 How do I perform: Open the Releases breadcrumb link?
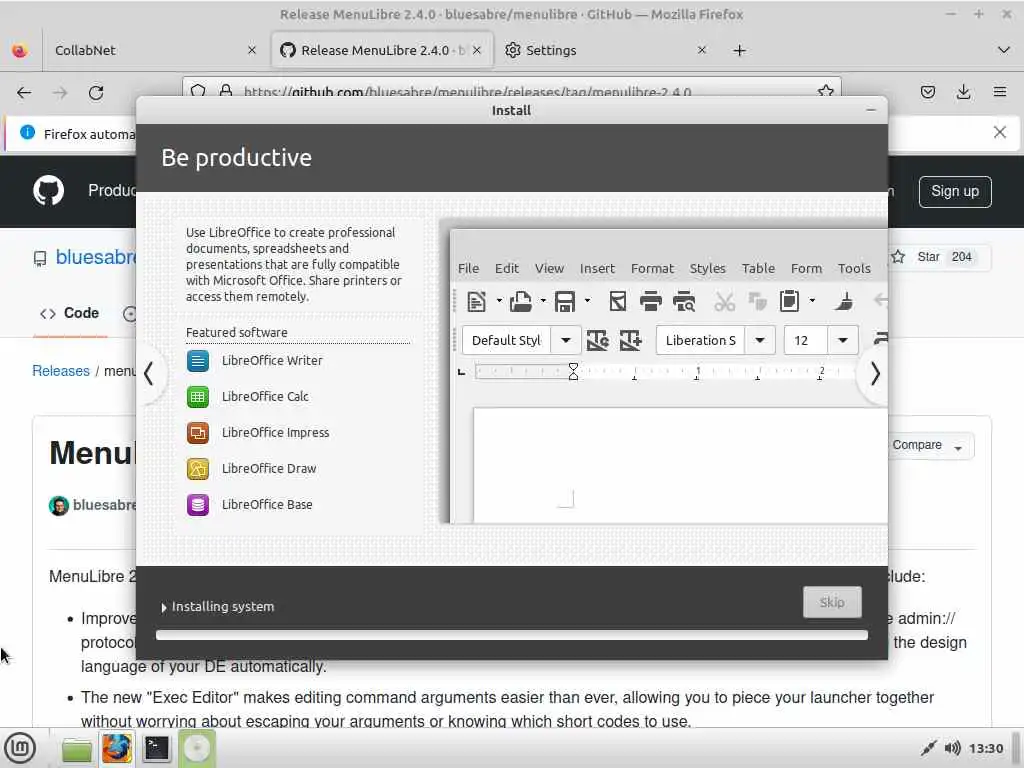point(61,371)
